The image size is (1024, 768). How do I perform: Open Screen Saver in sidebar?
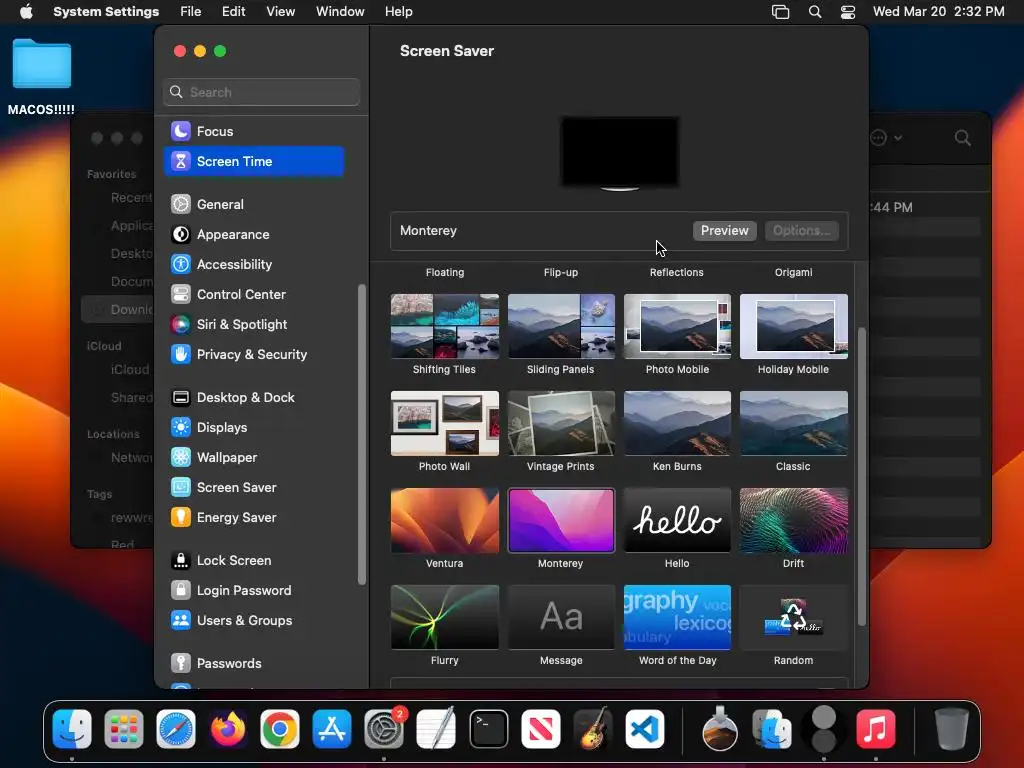[254, 488]
